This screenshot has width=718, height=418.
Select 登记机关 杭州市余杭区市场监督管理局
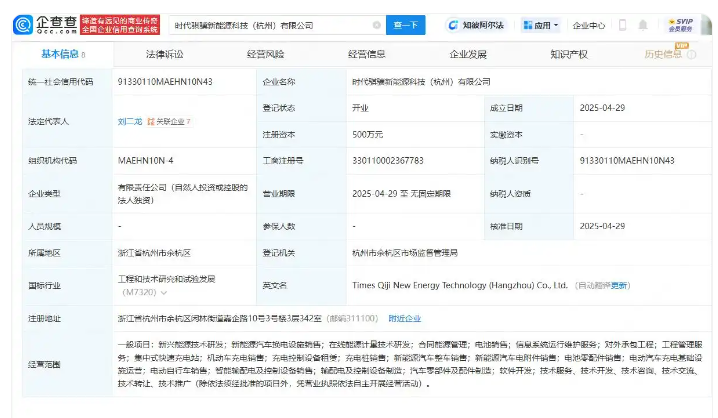405,253
